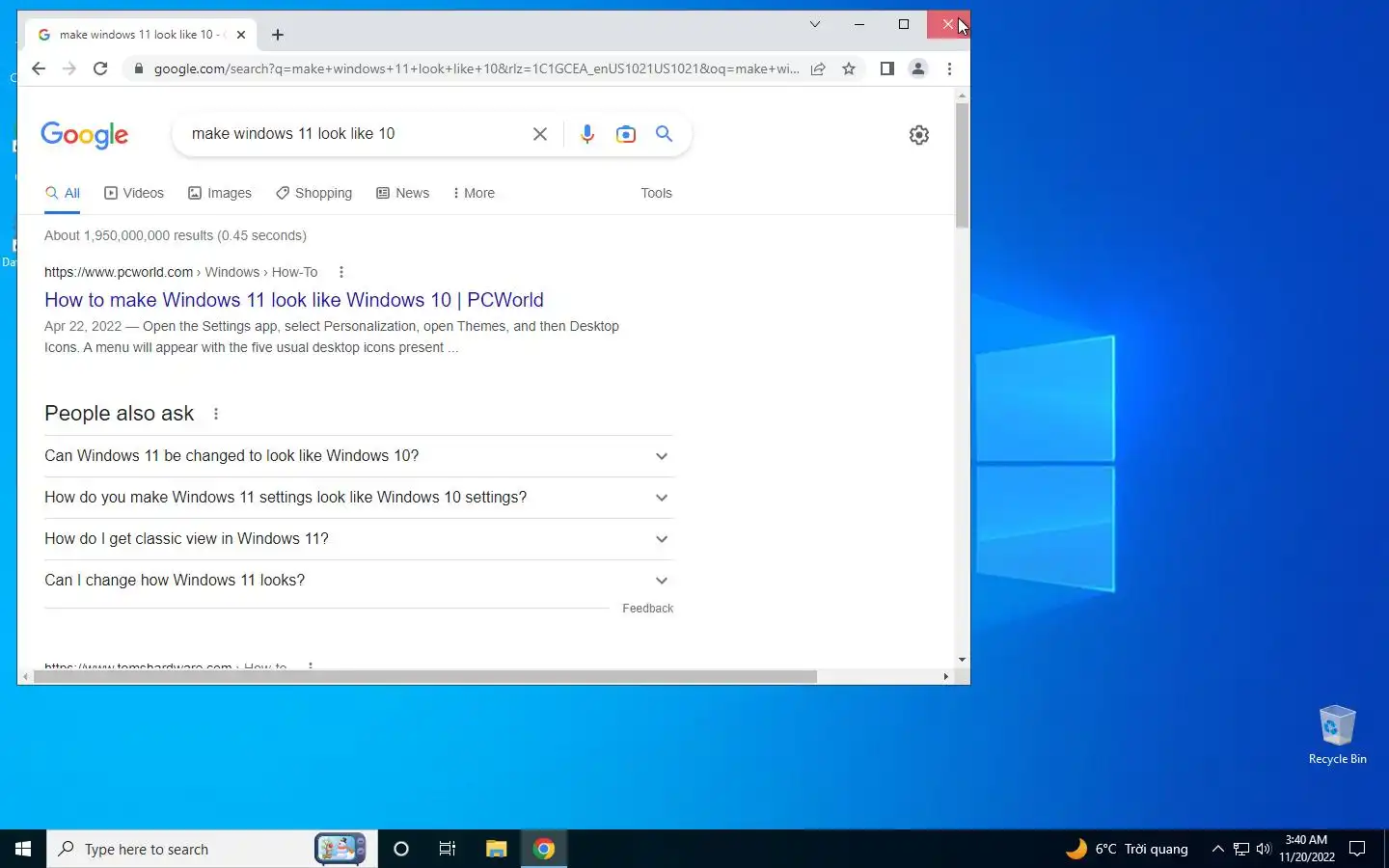Close the 'make windows 11 look like 10' tab
Viewport: 1389px width, 868px height.
[241, 35]
